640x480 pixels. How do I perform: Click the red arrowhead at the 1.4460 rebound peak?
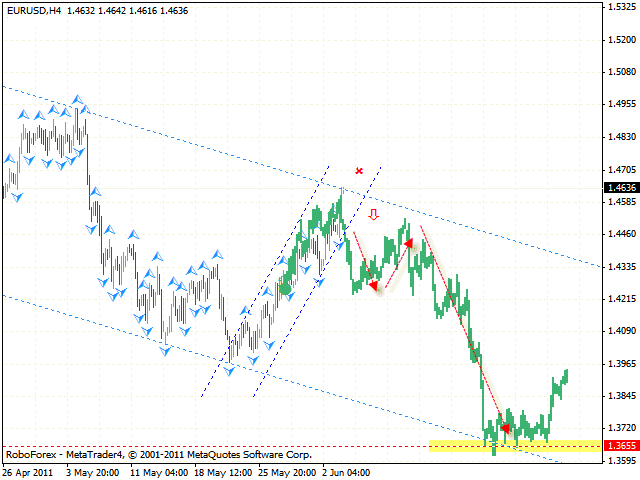point(409,242)
